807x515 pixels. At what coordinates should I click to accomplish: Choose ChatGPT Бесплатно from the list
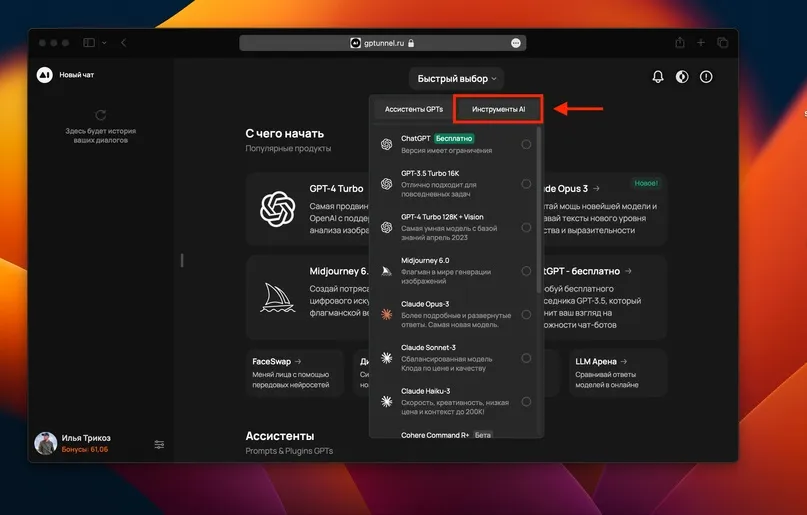coord(455,144)
